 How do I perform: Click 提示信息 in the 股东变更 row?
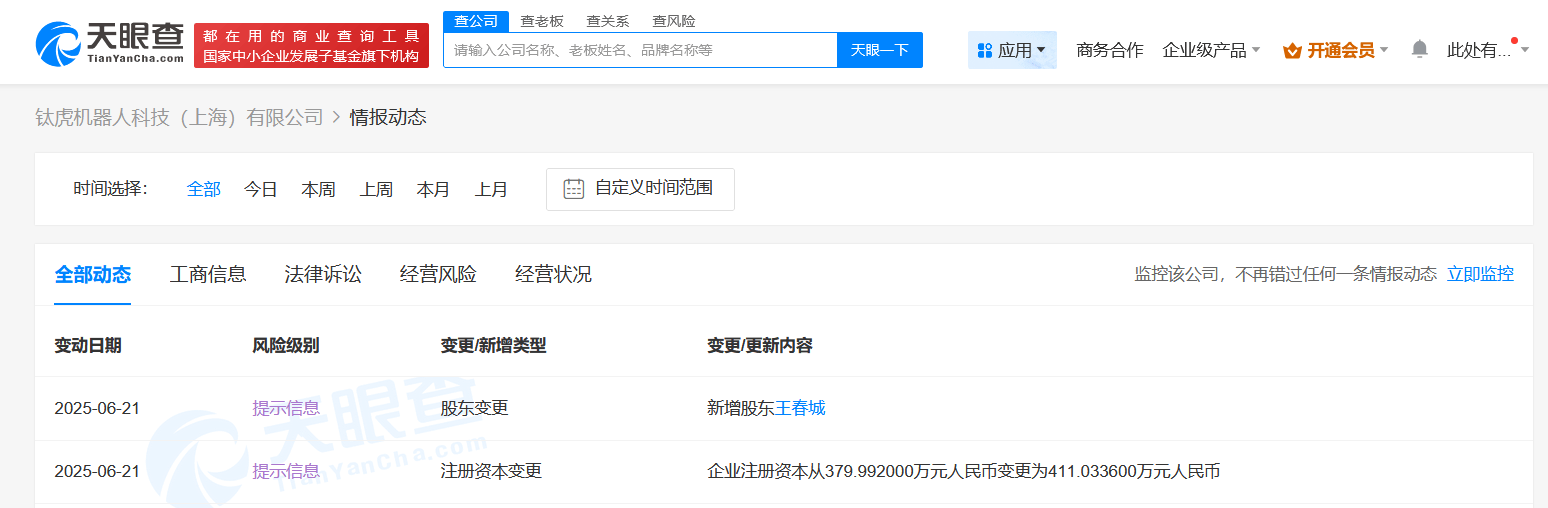pos(286,408)
